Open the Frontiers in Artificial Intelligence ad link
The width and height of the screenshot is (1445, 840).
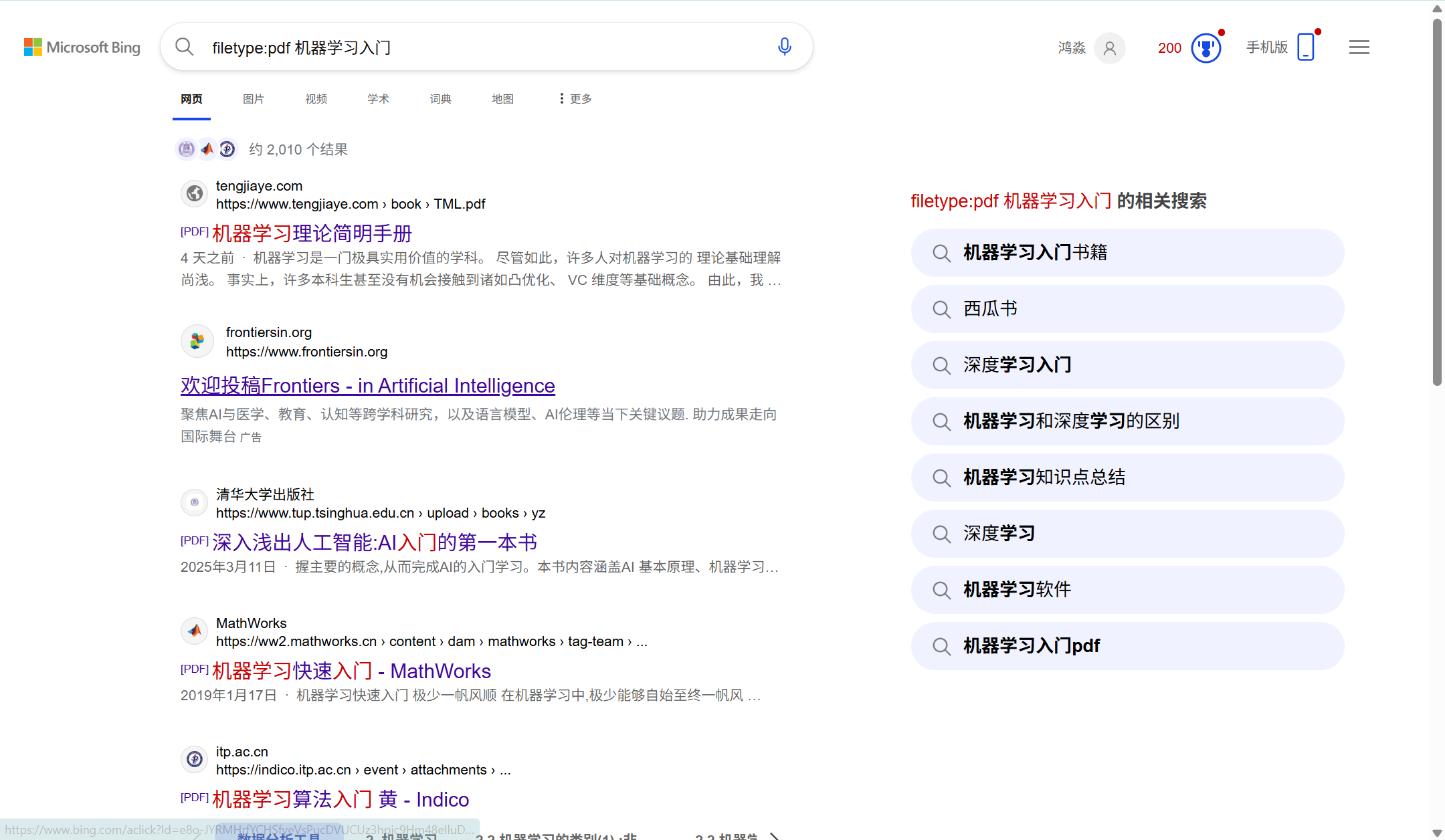367,385
